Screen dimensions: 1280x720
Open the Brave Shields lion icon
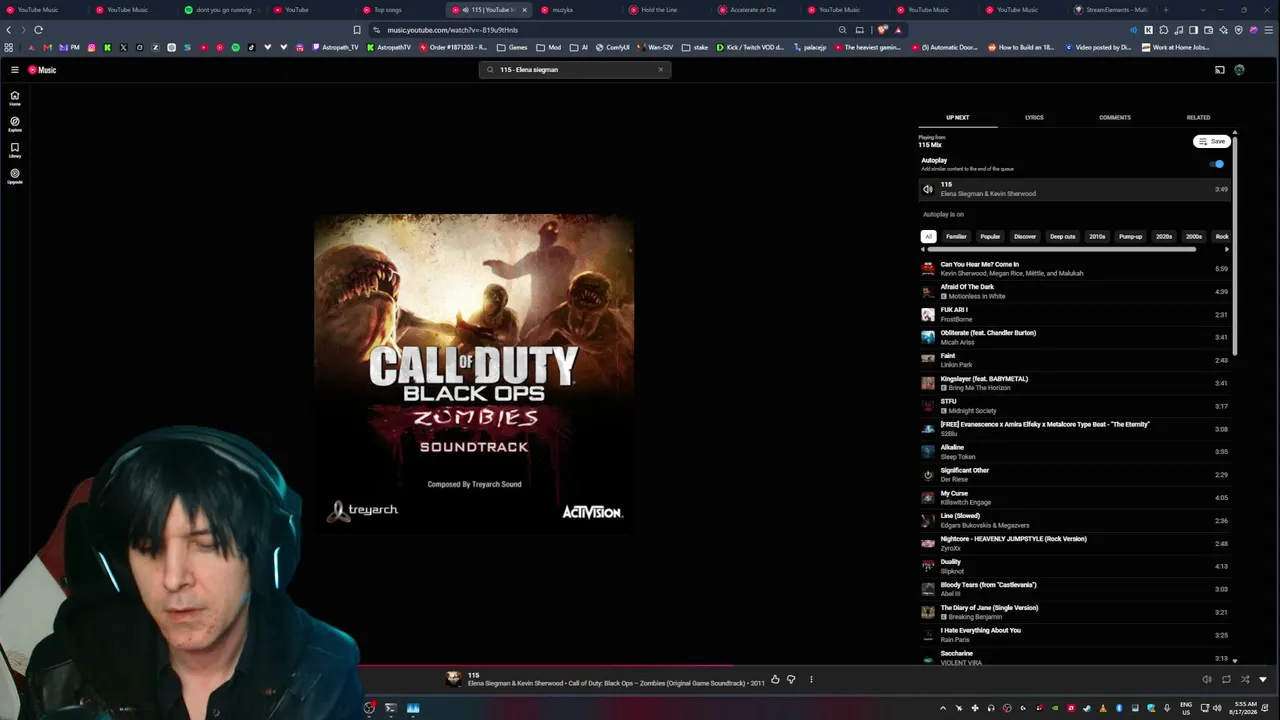pyautogui.click(x=882, y=30)
